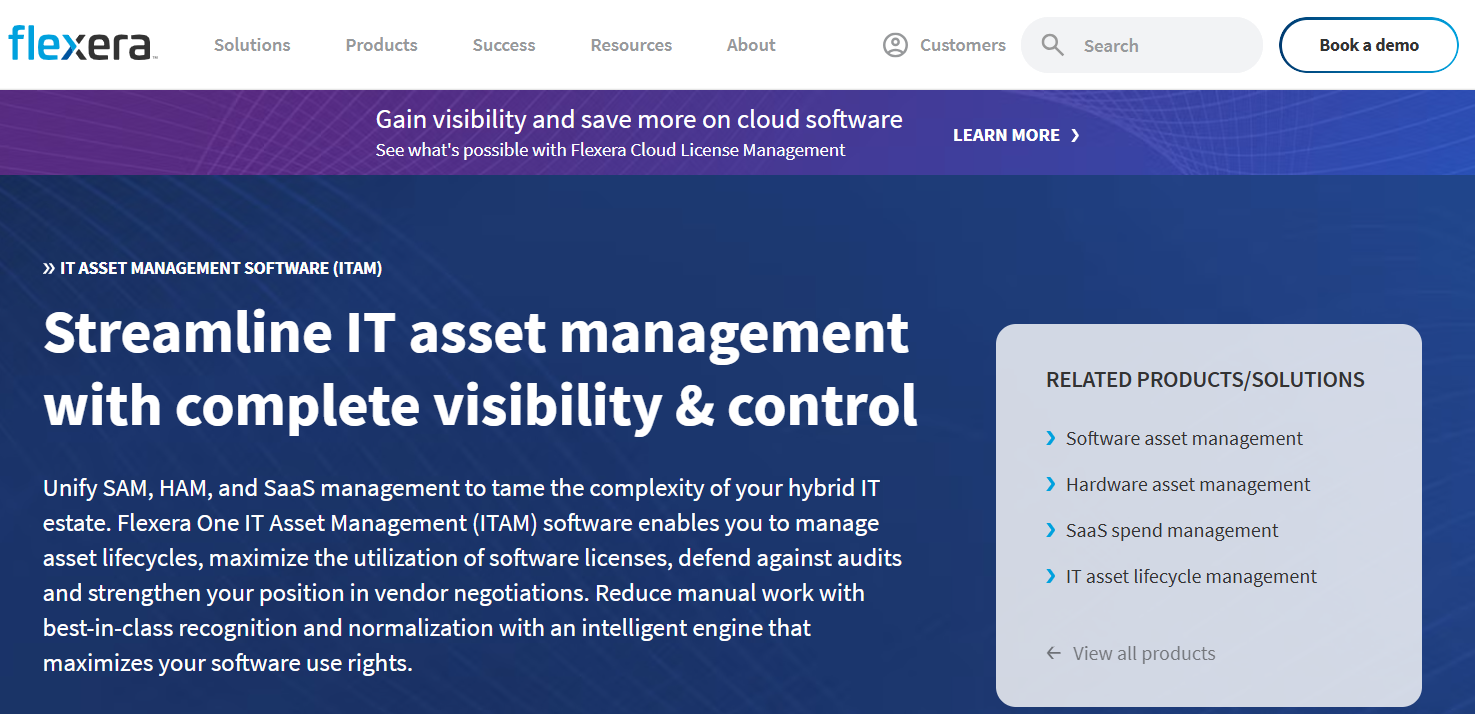Open the IT asset lifecycle management link
Viewport: 1475px width, 714px height.
[x=1191, y=576]
